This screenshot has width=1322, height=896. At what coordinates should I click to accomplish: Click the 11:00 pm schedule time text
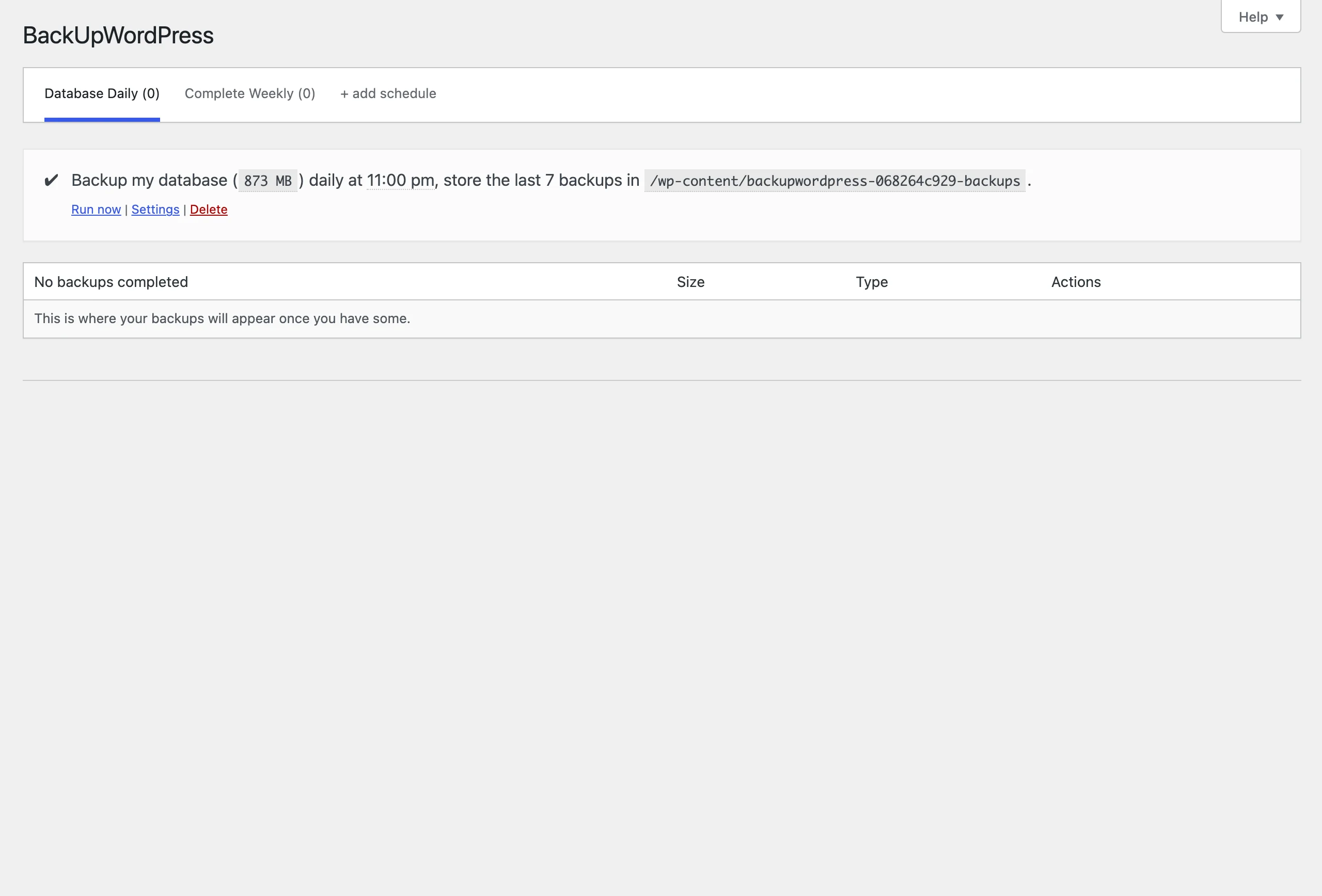pos(400,180)
